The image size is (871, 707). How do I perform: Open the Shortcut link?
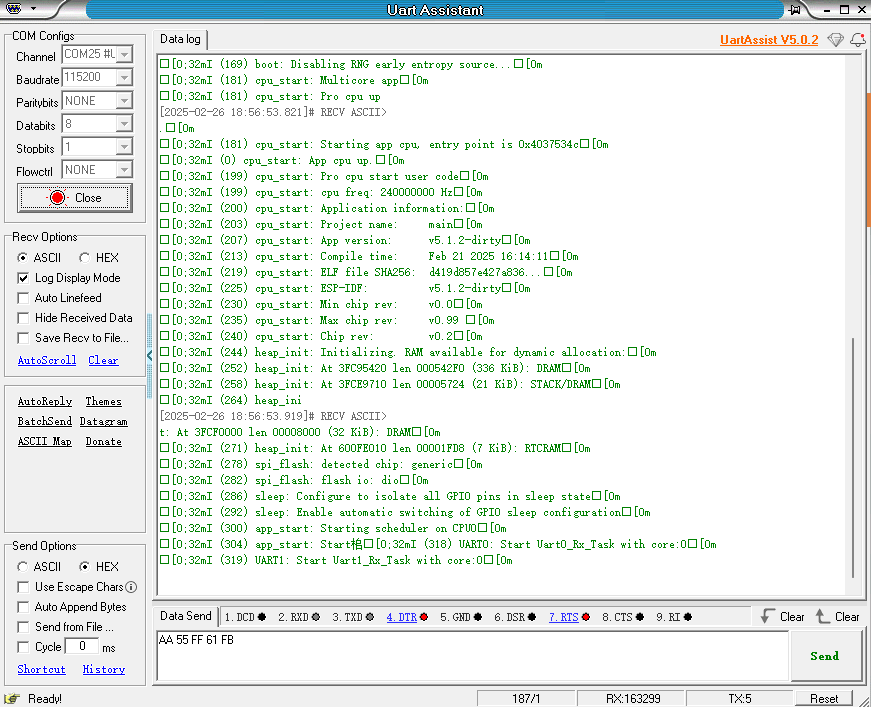[42, 670]
